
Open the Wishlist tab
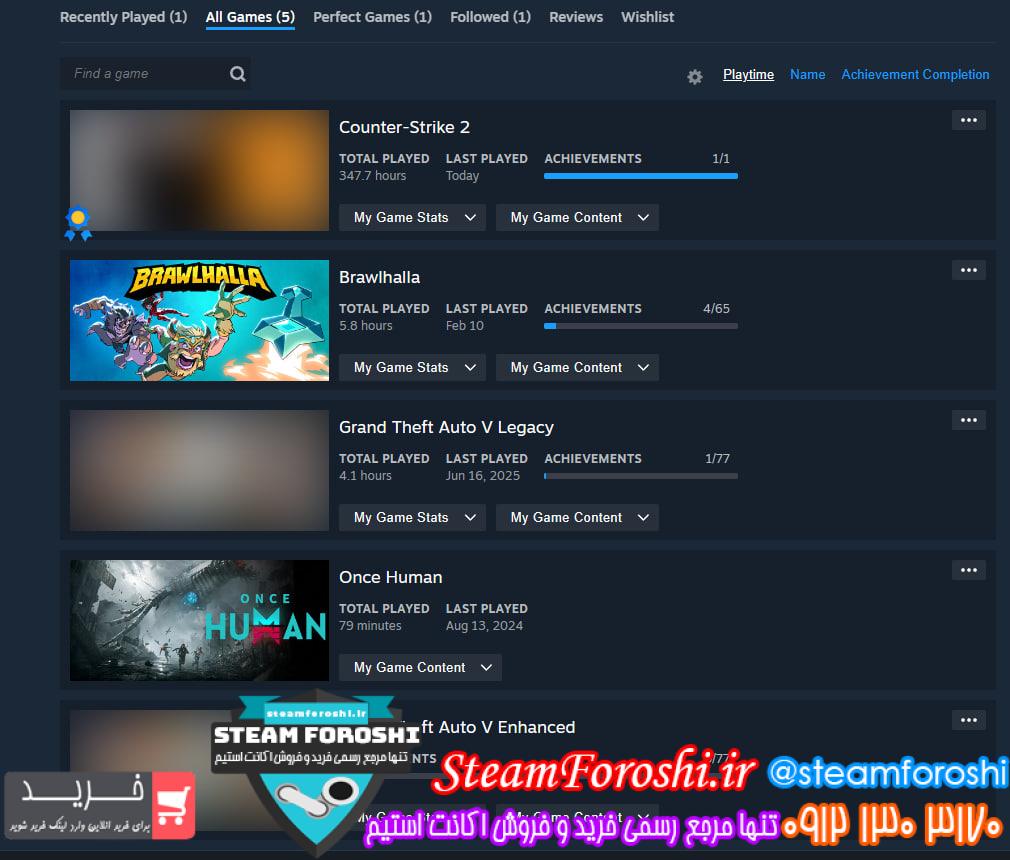click(647, 17)
